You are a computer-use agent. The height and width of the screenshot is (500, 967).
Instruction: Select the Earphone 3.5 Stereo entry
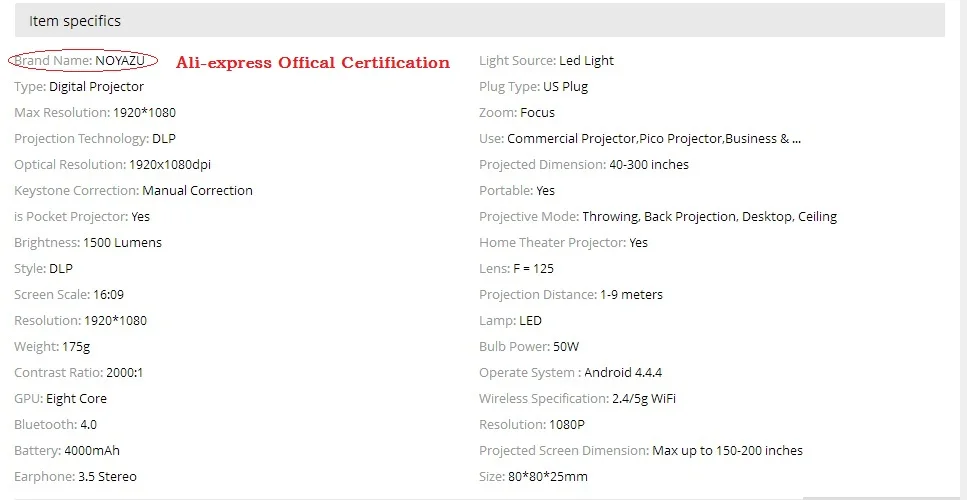click(75, 477)
